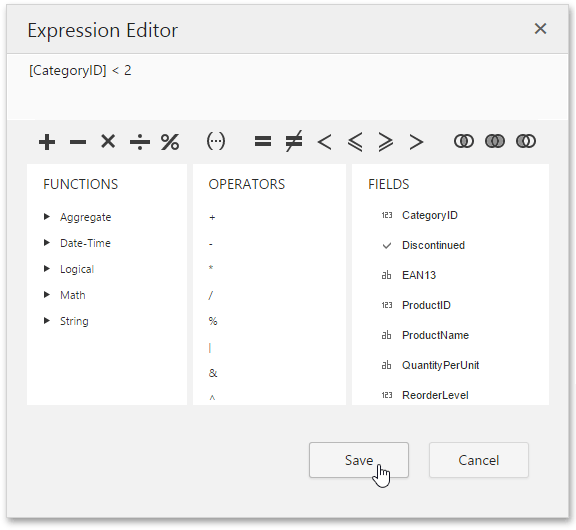The image size is (576, 530).
Task: Cancel the Expression Editor dialog
Action: (479, 460)
